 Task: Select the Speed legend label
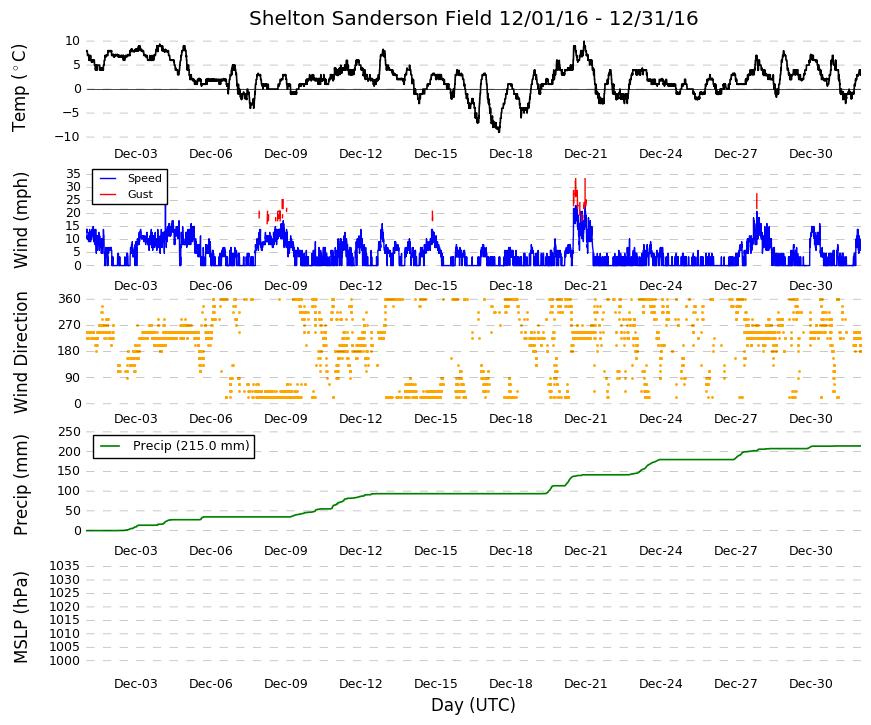click(144, 178)
